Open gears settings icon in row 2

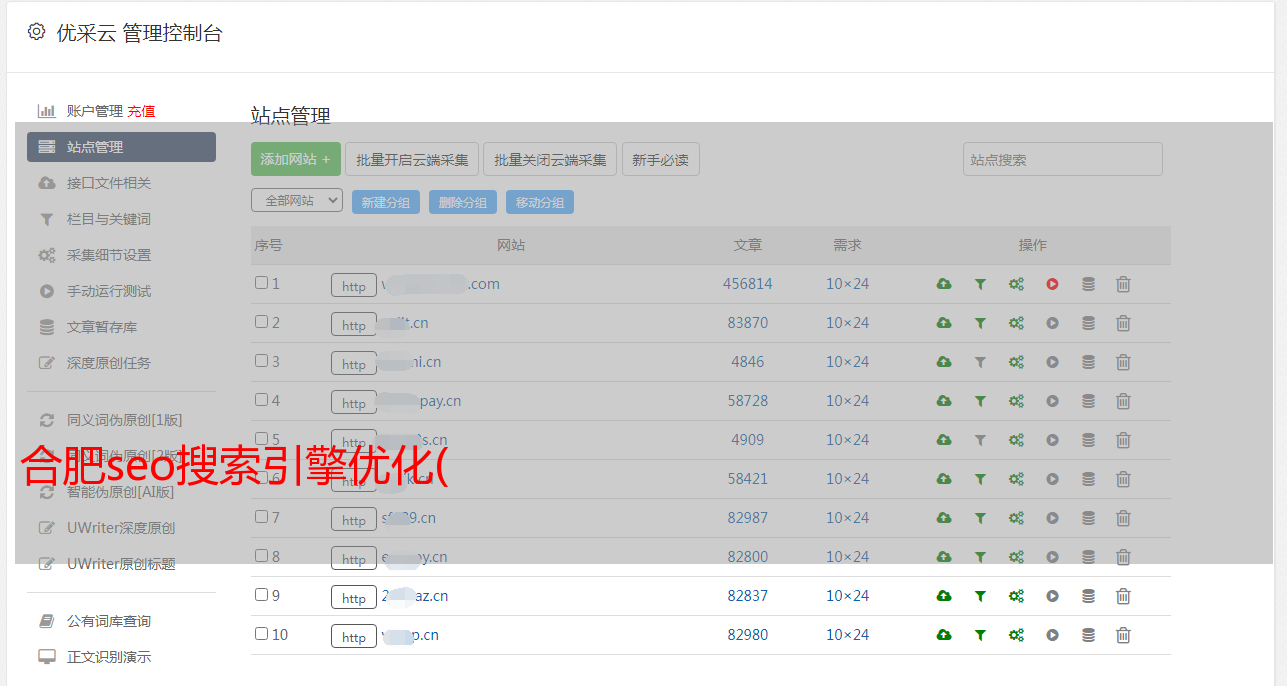pyautogui.click(x=1016, y=323)
